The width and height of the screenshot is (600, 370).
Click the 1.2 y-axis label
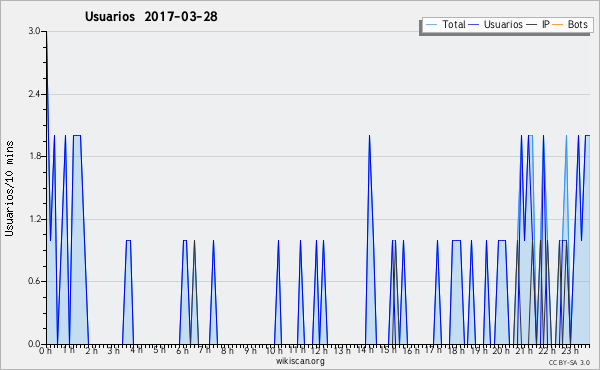[34, 219]
